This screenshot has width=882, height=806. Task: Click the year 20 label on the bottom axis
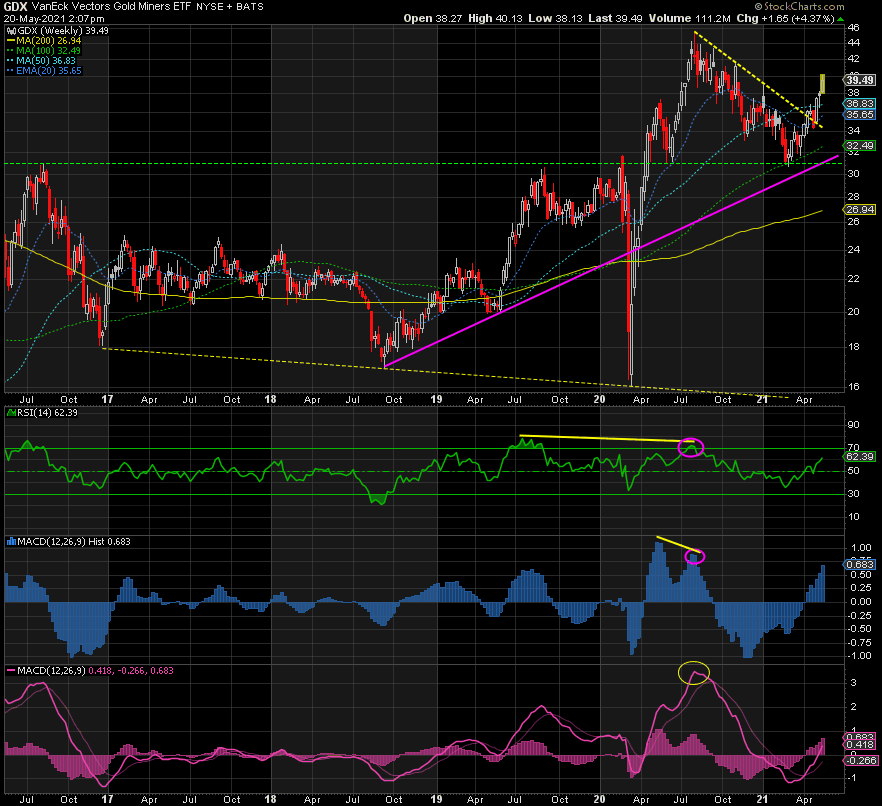(x=599, y=799)
